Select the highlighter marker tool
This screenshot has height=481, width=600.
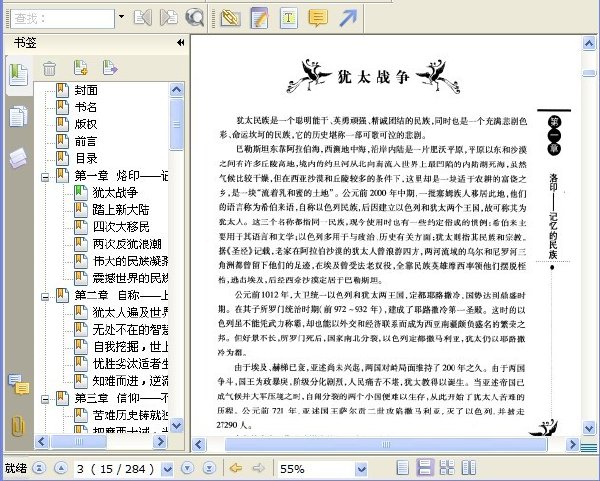tap(230, 18)
